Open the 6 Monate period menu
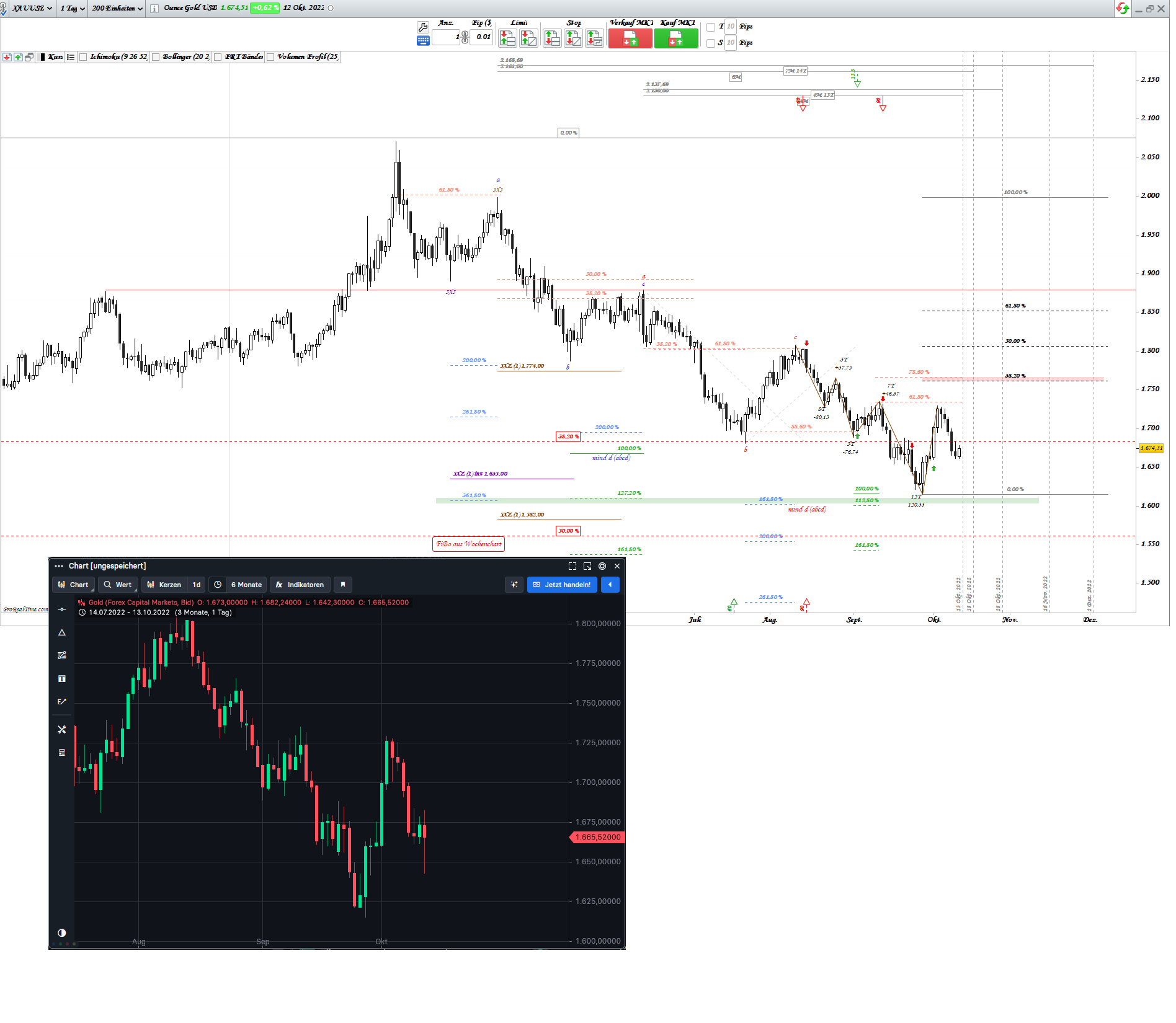The height and width of the screenshot is (1023, 1176). click(x=246, y=584)
